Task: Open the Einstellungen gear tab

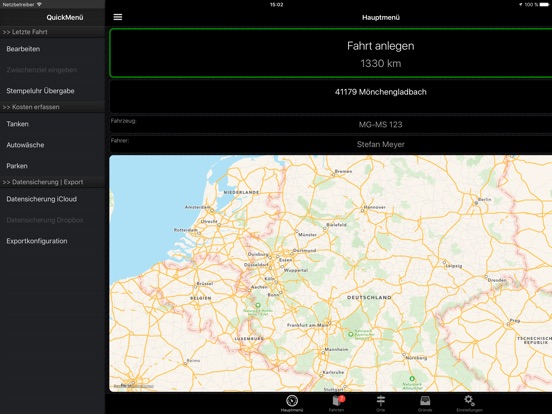Action: [469, 403]
